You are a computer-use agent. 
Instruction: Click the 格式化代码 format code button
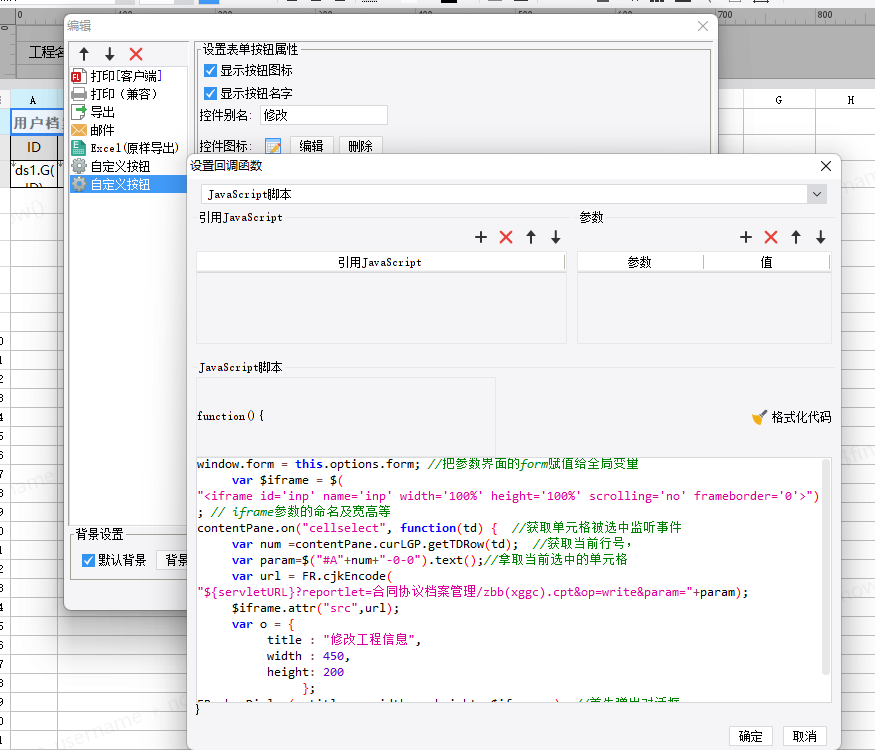click(x=792, y=417)
